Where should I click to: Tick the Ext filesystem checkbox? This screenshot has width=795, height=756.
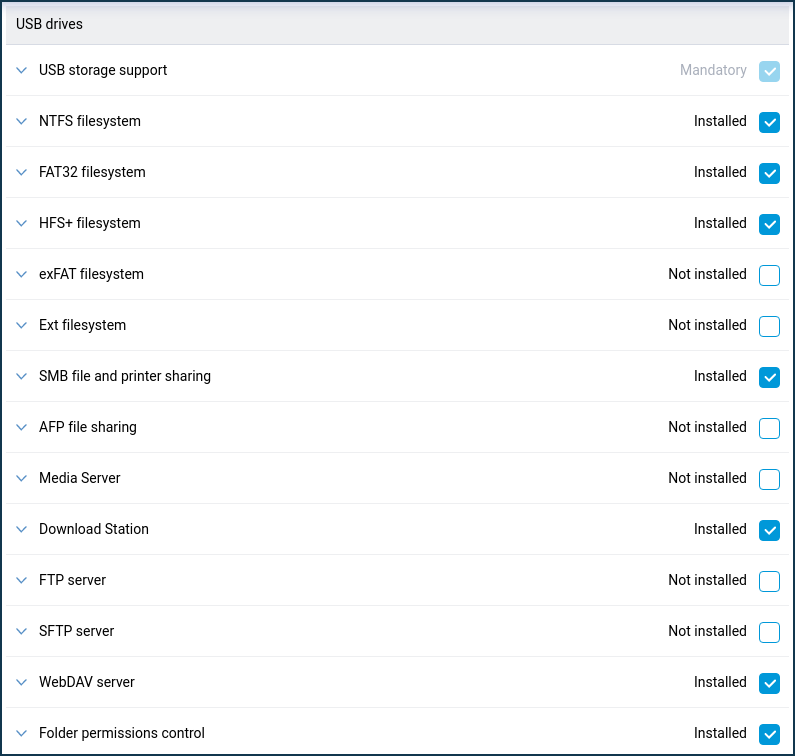tap(769, 326)
